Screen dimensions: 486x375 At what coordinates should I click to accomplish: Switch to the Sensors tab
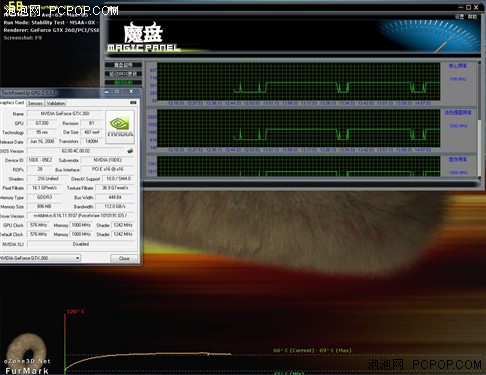[x=35, y=103]
